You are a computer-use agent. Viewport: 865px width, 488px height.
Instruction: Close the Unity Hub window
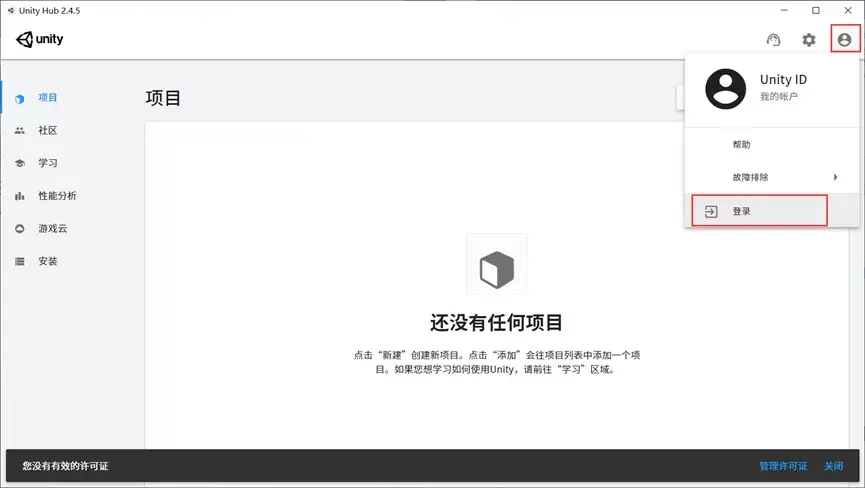tap(848, 10)
